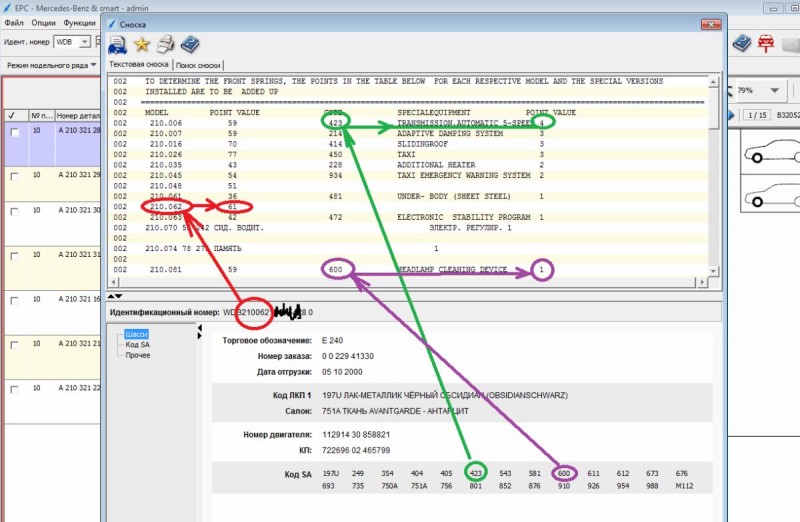Select Прочее in the tree

click(x=138, y=355)
